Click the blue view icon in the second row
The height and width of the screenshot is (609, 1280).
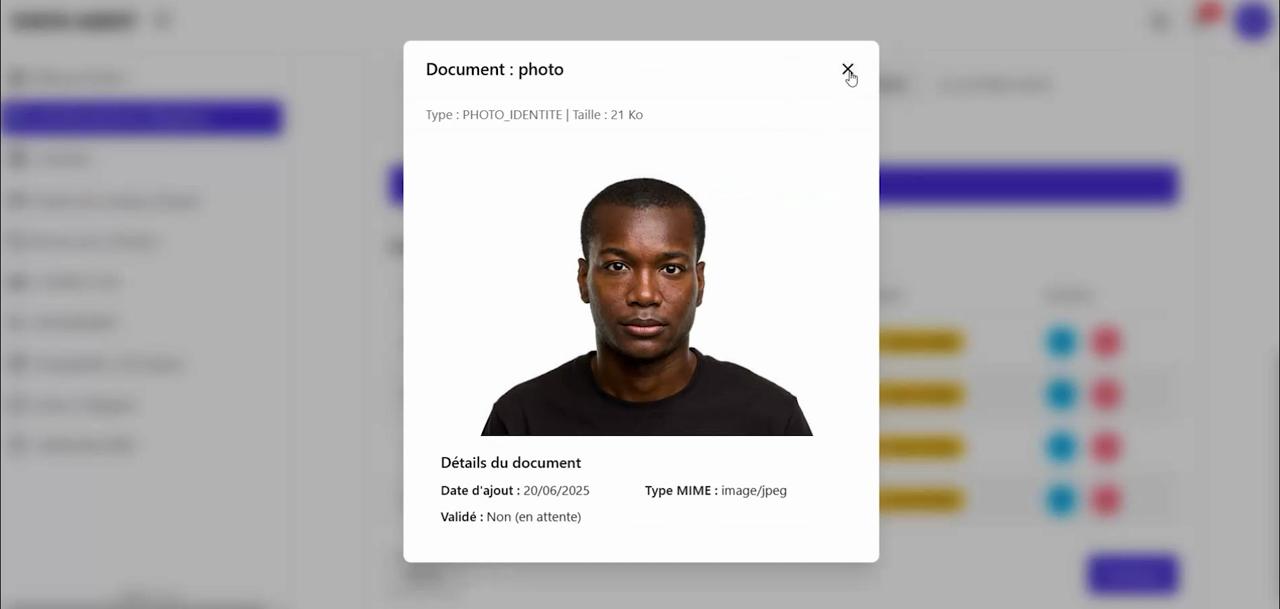click(x=1062, y=394)
